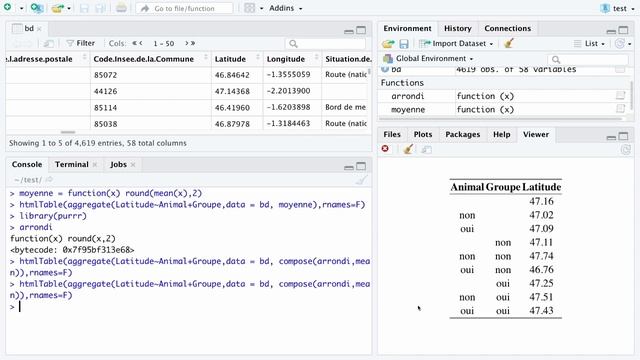Click the save workspace disk icon
Viewport: 640px width, 360px height.
(404, 44)
